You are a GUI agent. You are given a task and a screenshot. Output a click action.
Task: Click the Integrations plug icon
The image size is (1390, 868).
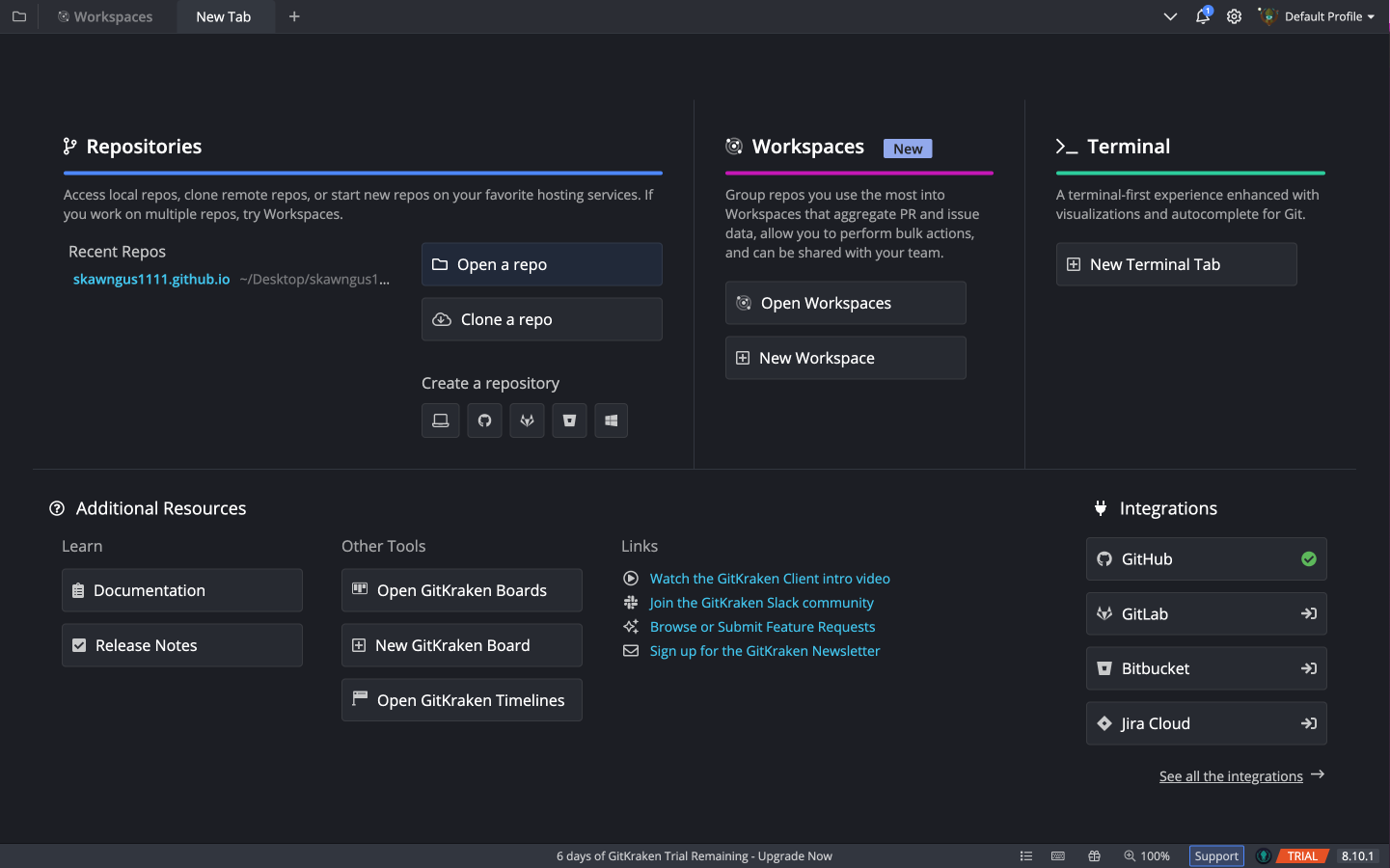click(x=1101, y=508)
